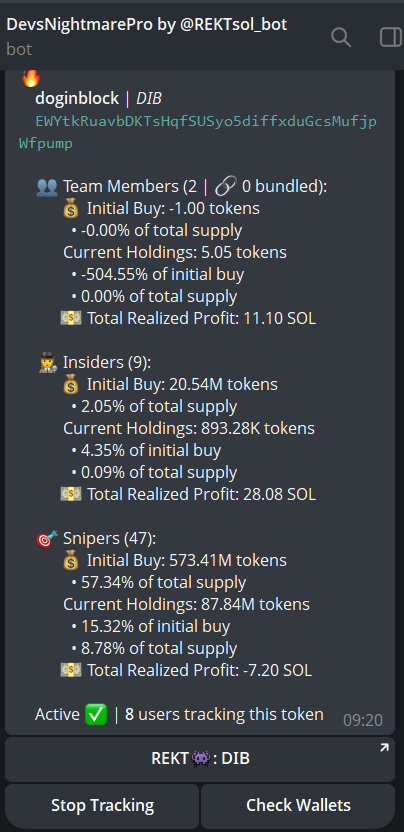Click the fire emoji above doginblock
The image size is (404, 832).
click(31, 77)
